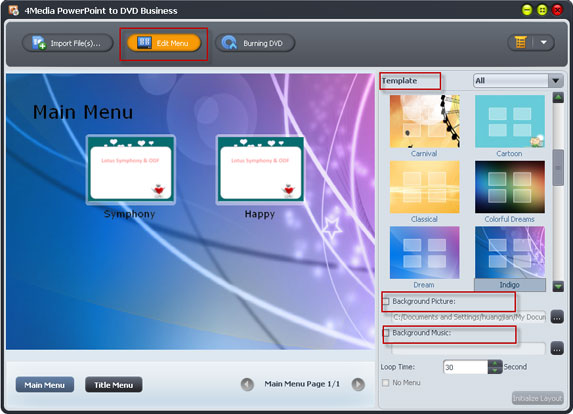Close the 4Media window
This screenshot has height=414, width=573.
pyautogui.click(x=557, y=10)
